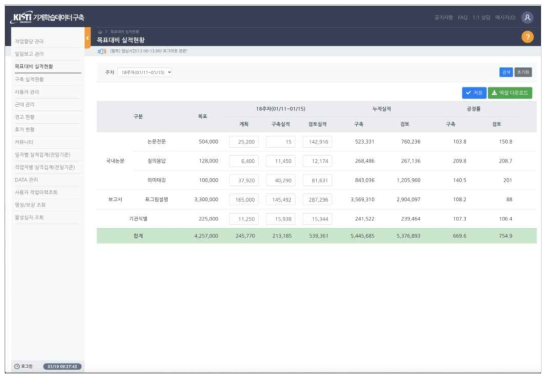550x381 pixels.
Task: Click the review result input showing 81,631
Action: 317,180
